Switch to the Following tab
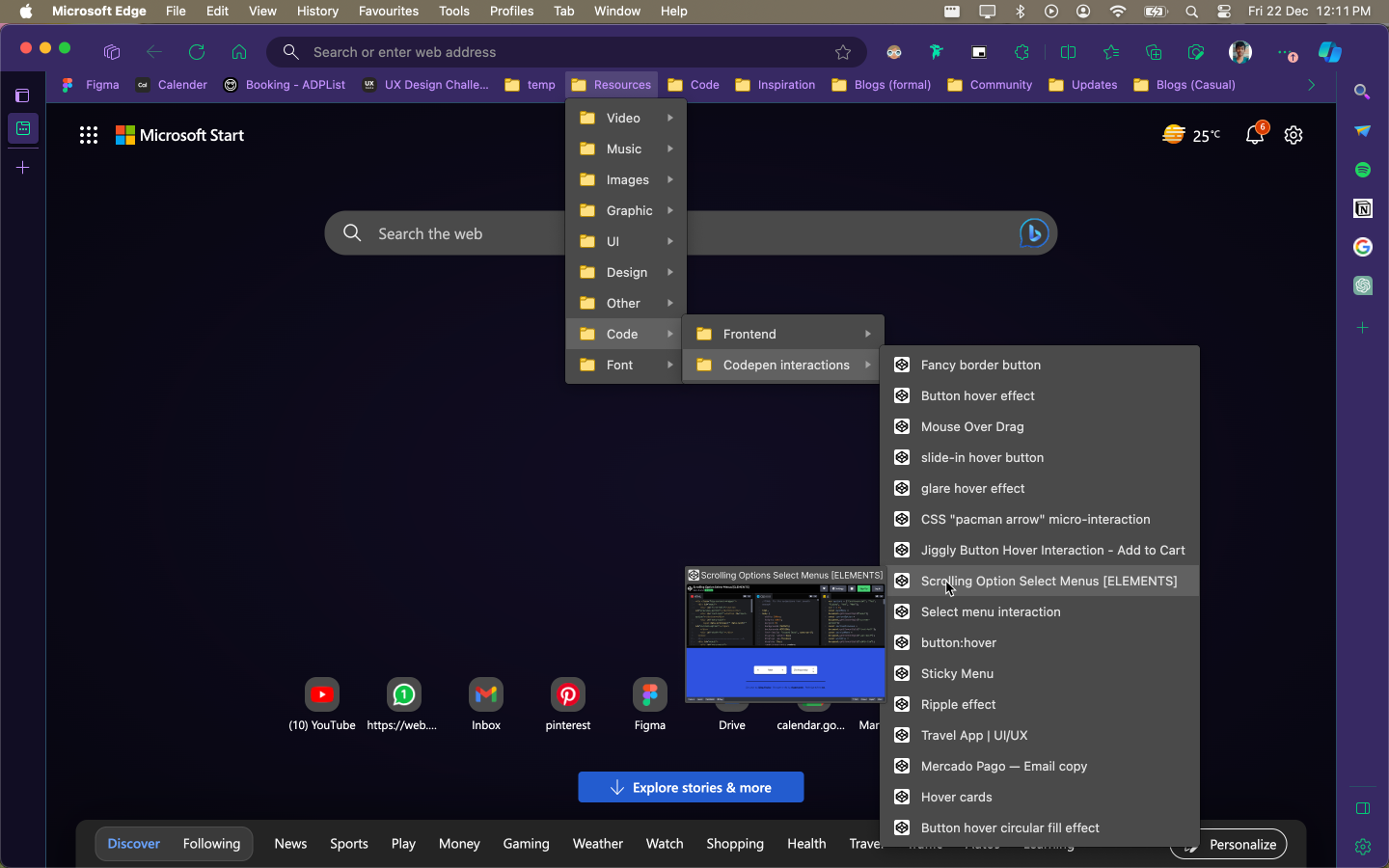Image resolution: width=1389 pixels, height=868 pixels. pyautogui.click(x=211, y=844)
